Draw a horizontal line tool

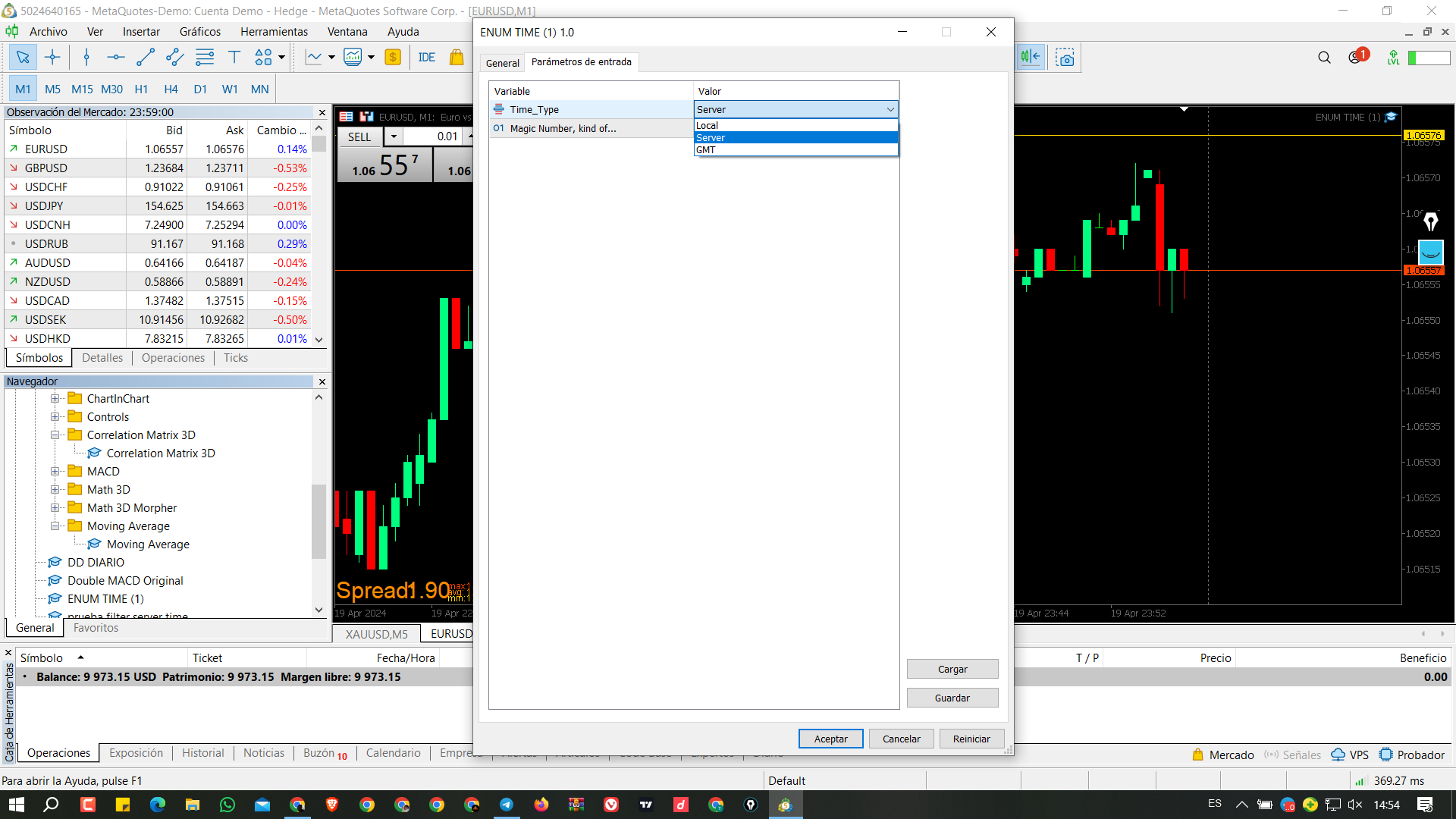tap(115, 58)
